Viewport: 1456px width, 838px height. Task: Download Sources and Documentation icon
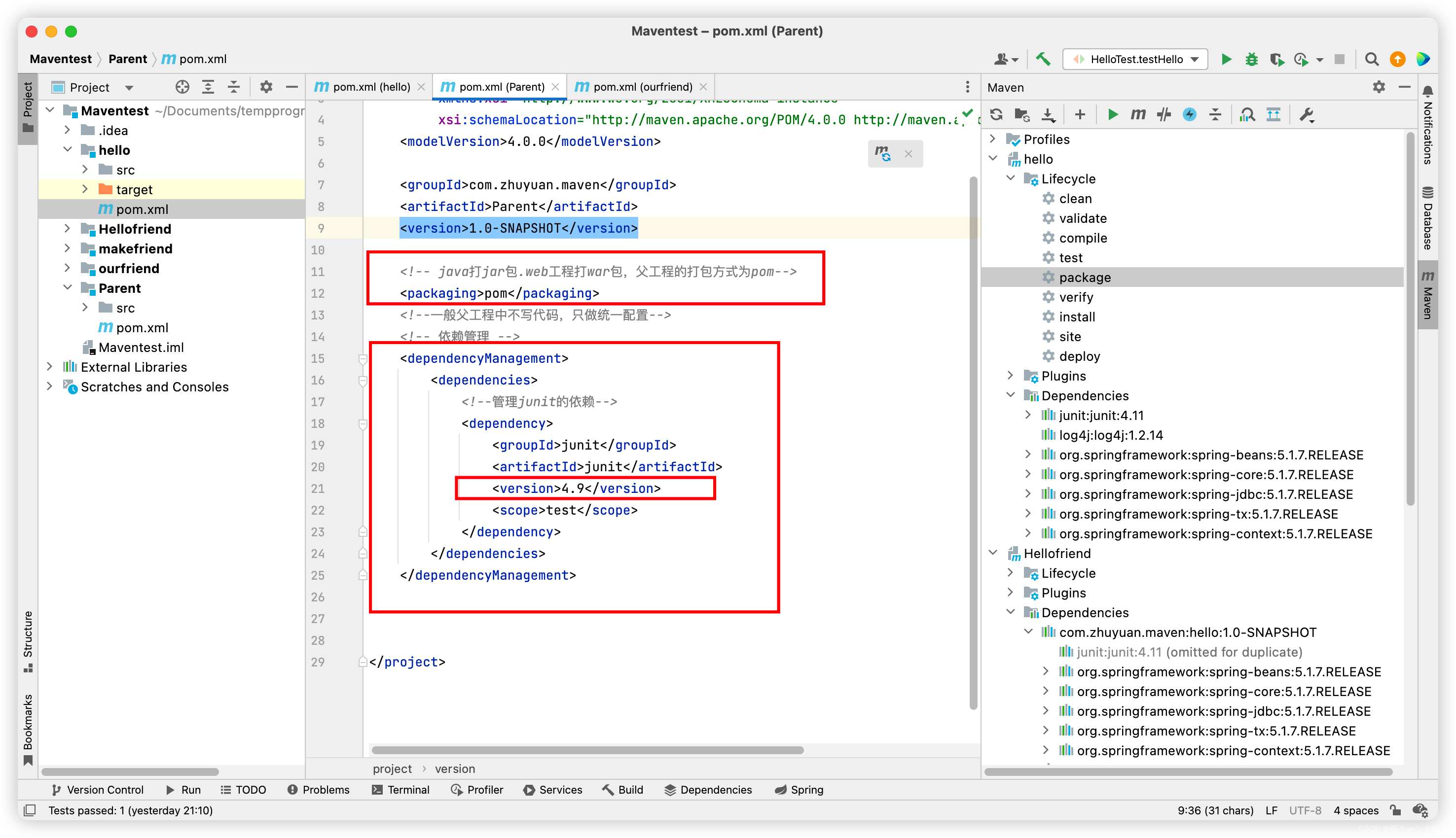click(x=1048, y=114)
